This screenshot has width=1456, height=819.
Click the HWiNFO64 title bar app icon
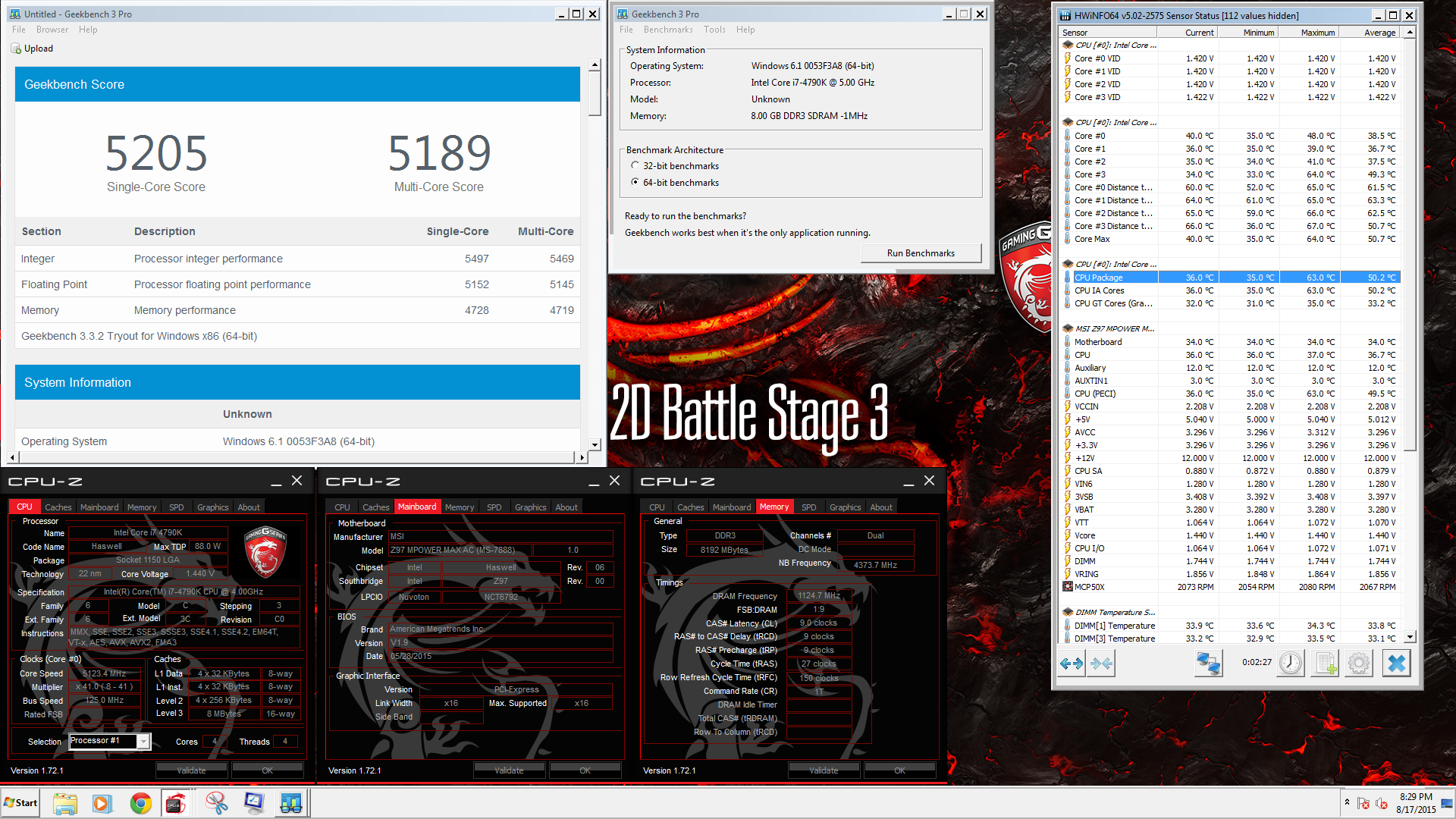tap(1065, 15)
